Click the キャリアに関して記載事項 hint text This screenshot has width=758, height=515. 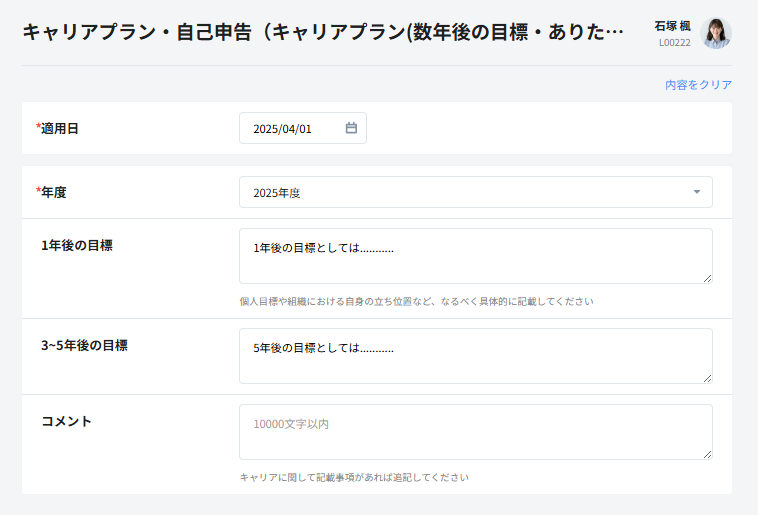click(x=354, y=477)
